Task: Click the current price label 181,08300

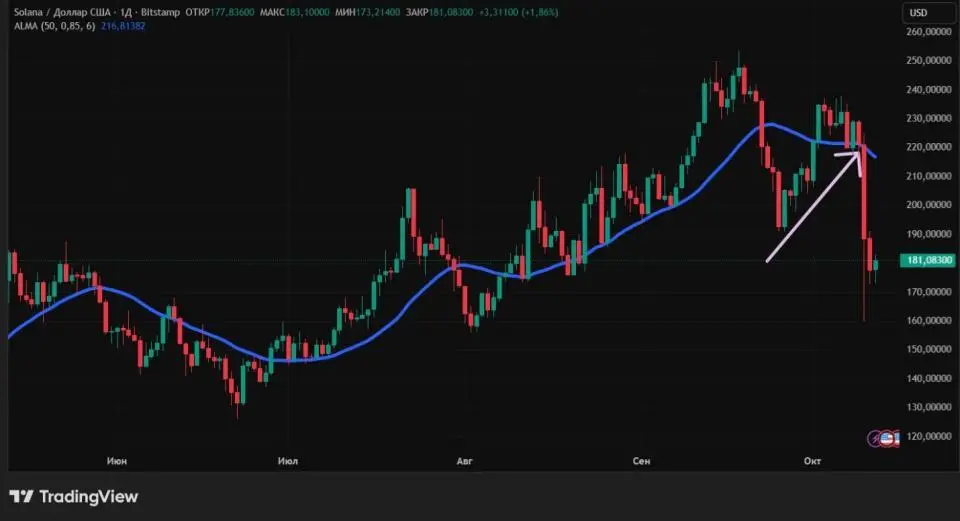Action: [927, 261]
